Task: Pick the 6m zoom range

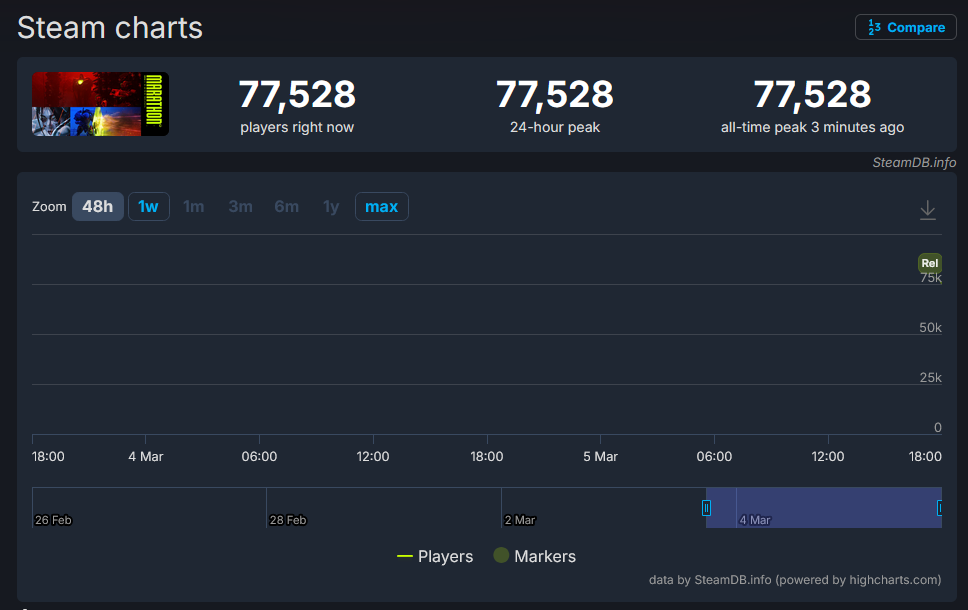Action: pyautogui.click(x=286, y=206)
